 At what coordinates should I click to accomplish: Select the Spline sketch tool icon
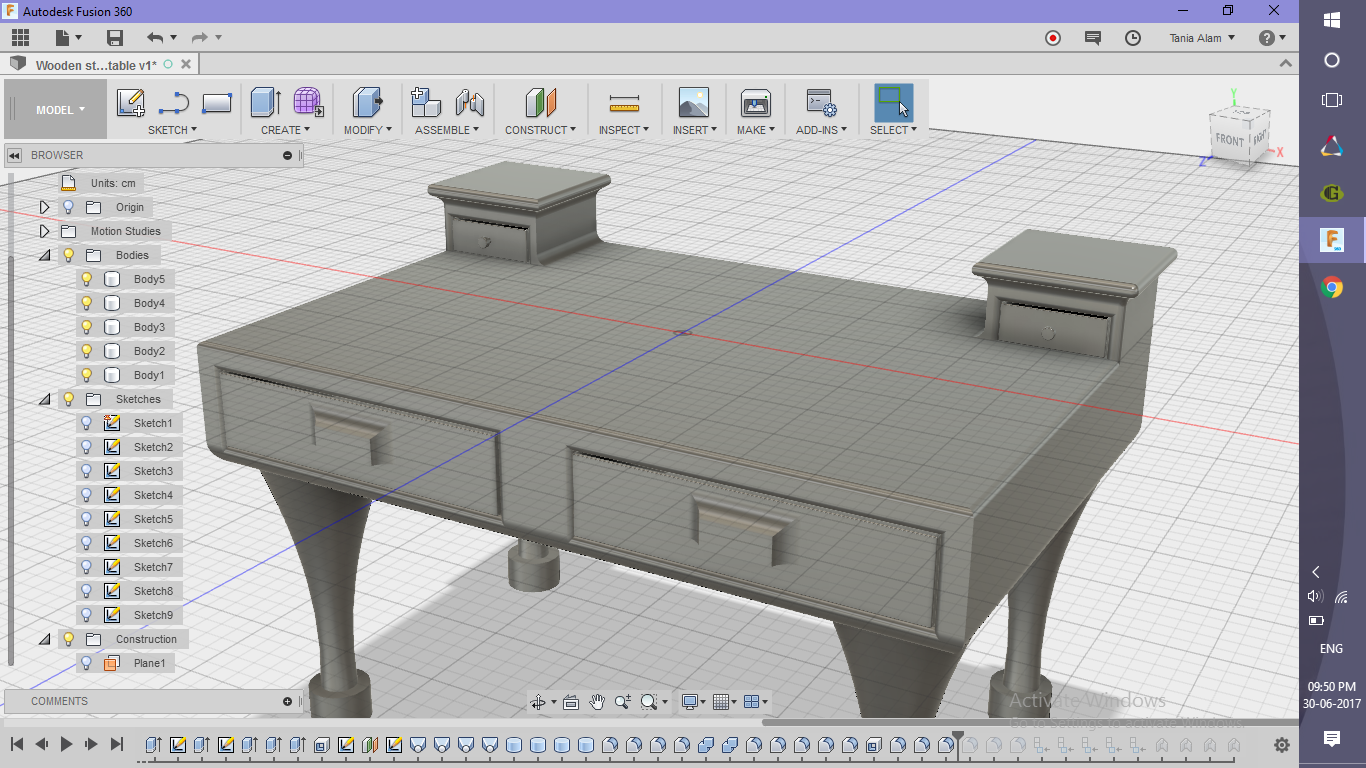tap(174, 103)
